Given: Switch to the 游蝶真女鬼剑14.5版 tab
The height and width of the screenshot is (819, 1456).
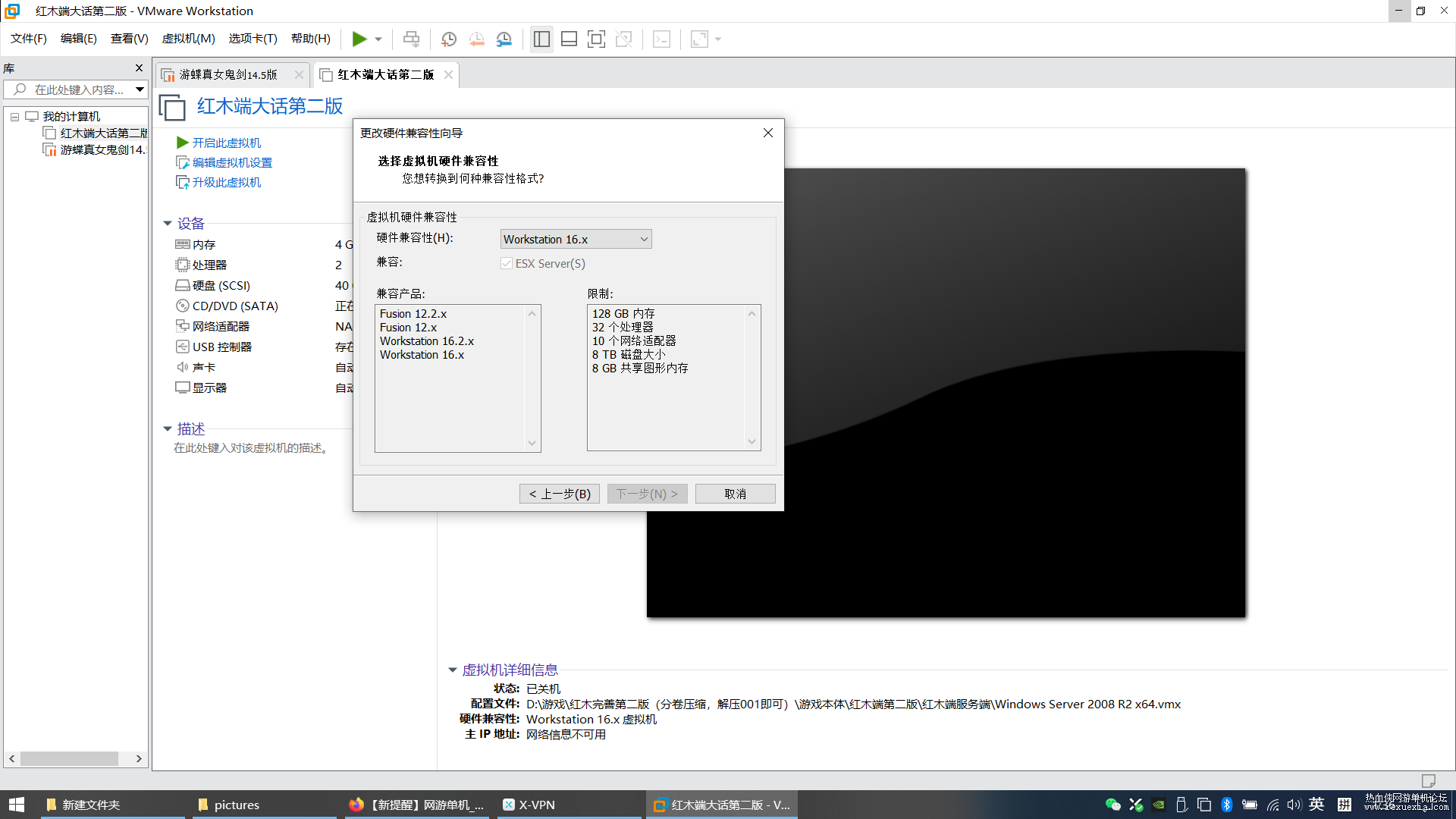Looking at the screenshot, I should (x=228, y=74).
